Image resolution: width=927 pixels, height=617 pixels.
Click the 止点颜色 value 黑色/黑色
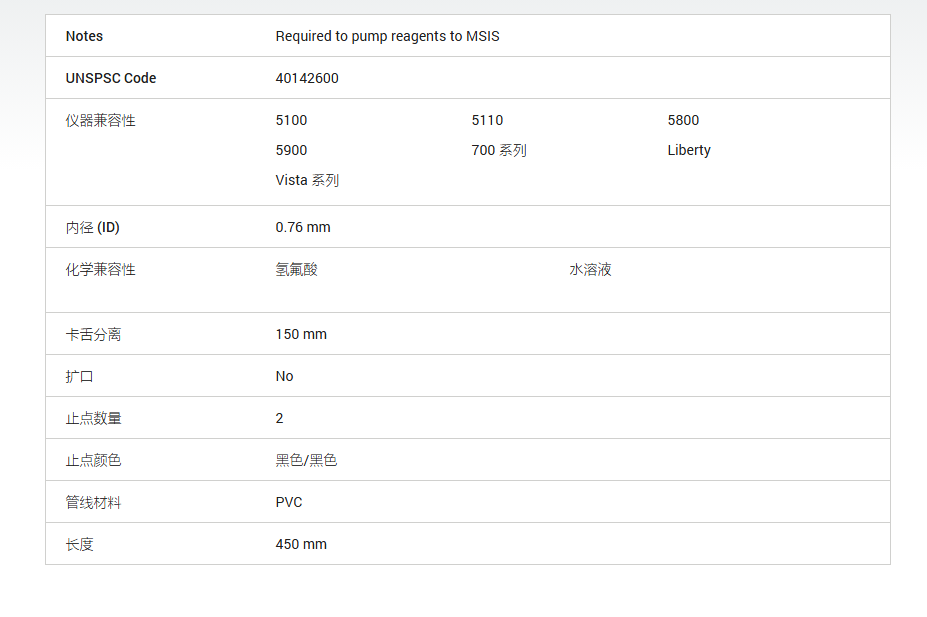(x=306, y=460)
